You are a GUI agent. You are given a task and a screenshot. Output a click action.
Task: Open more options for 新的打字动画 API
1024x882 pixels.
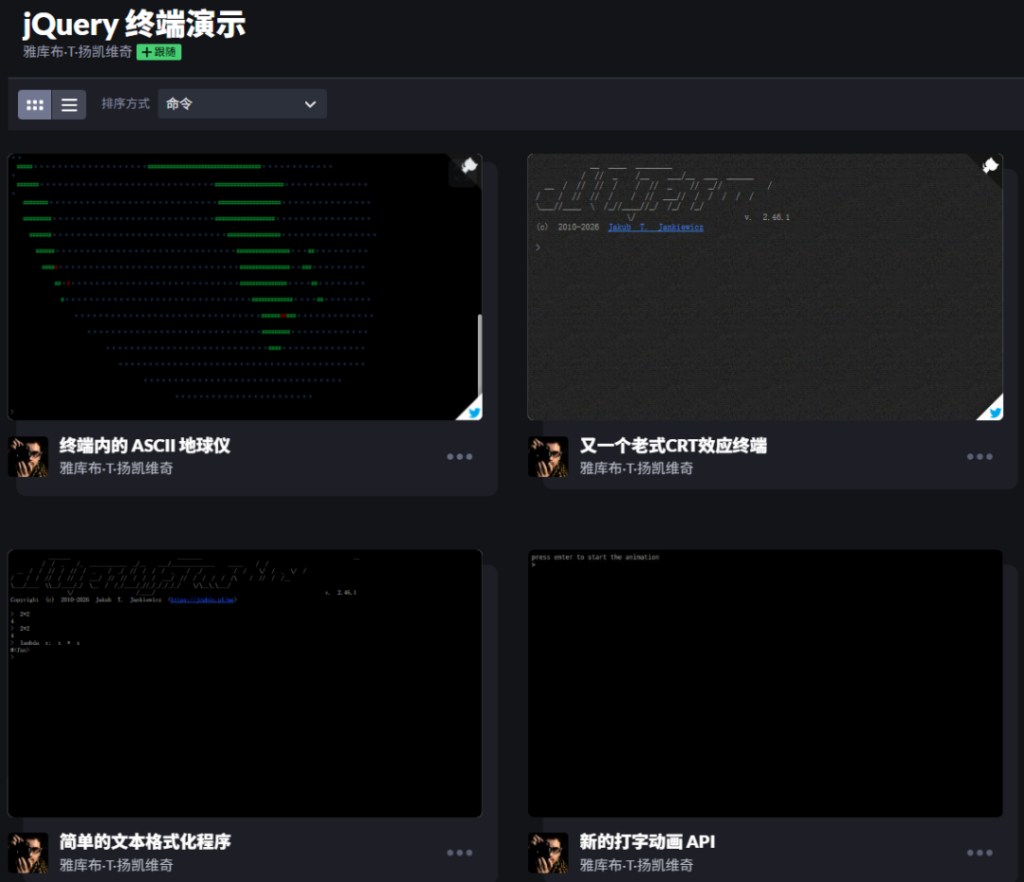click(x=980, y=853)
